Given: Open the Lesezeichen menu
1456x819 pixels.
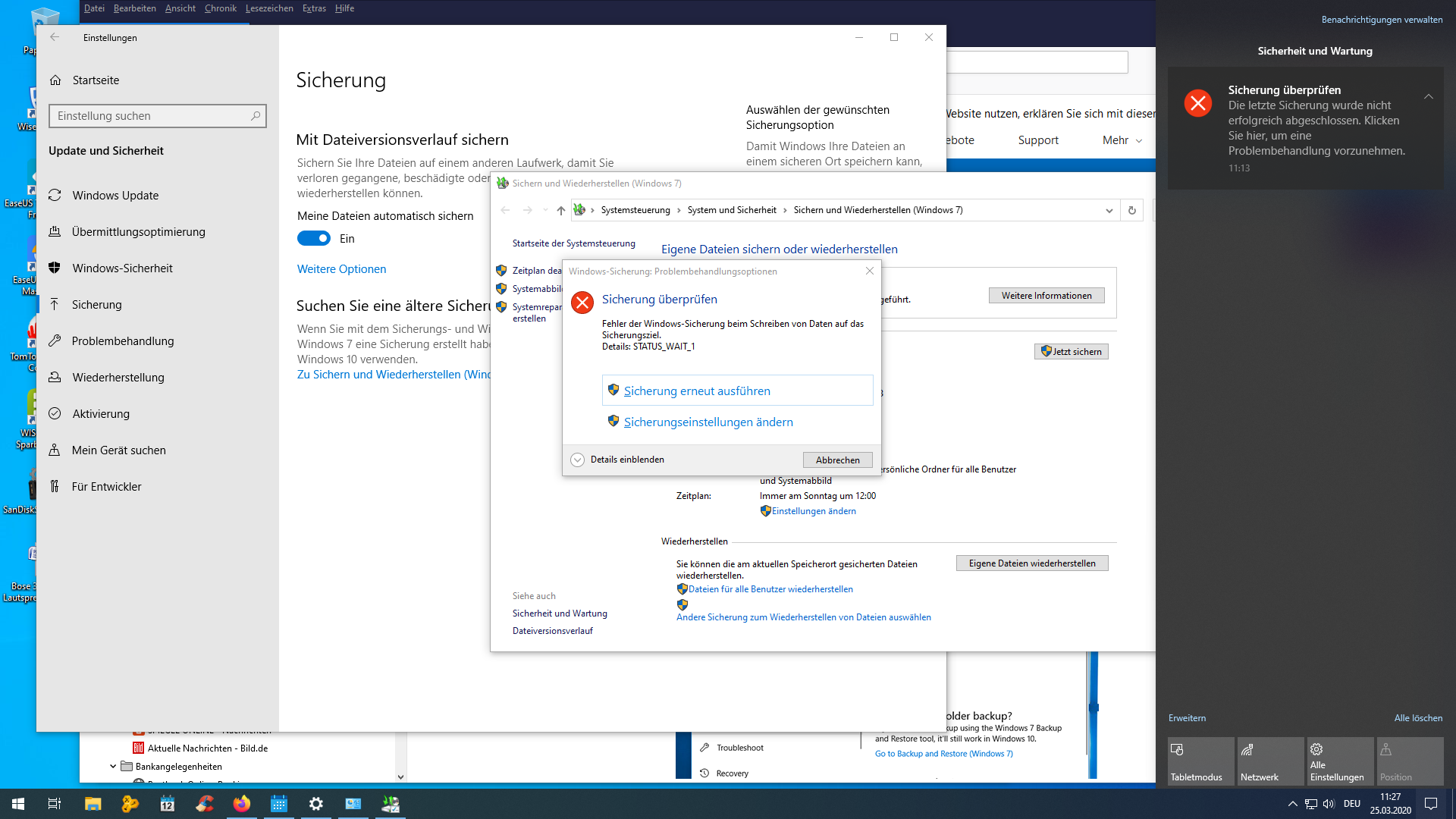Looking at the screenshot, I should pos(269,8).
